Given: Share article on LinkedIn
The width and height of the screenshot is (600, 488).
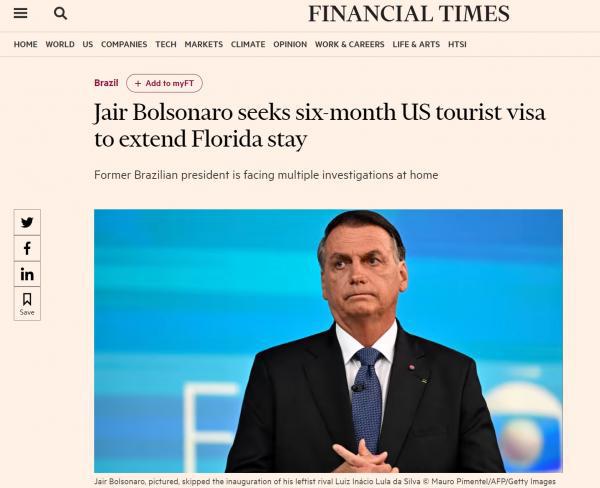Looking at the screenshot, I should 27,274.
